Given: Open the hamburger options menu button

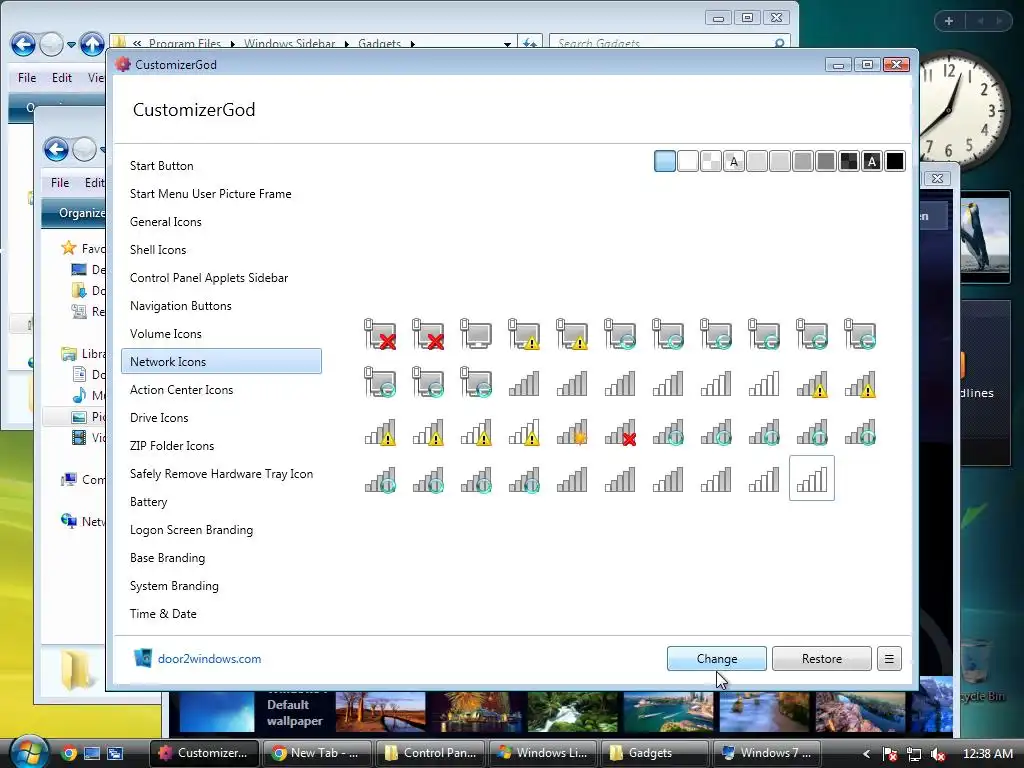Looking at the screenshot, I should [x=889, y=658].
